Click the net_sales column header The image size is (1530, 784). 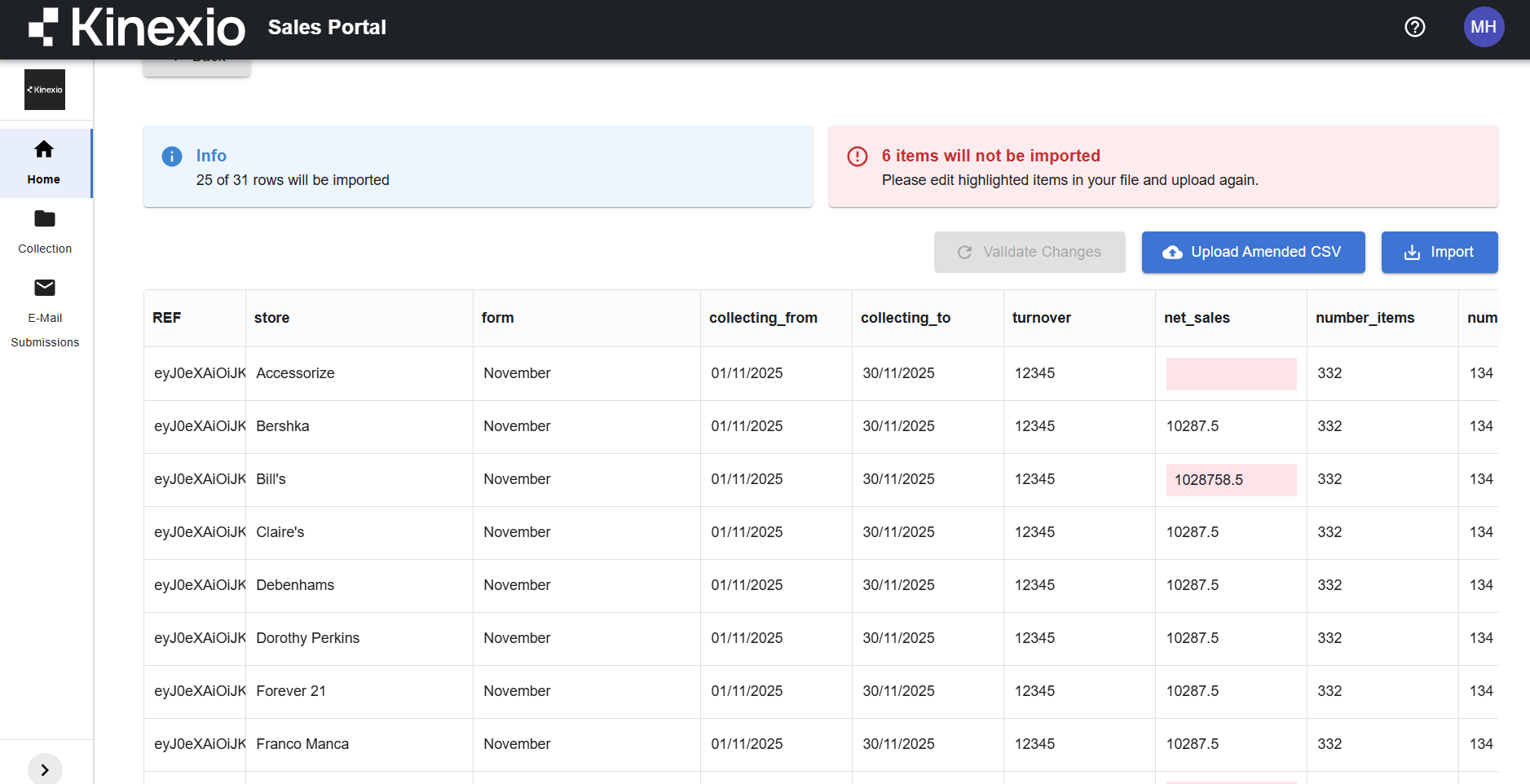tap(1197, 318)
